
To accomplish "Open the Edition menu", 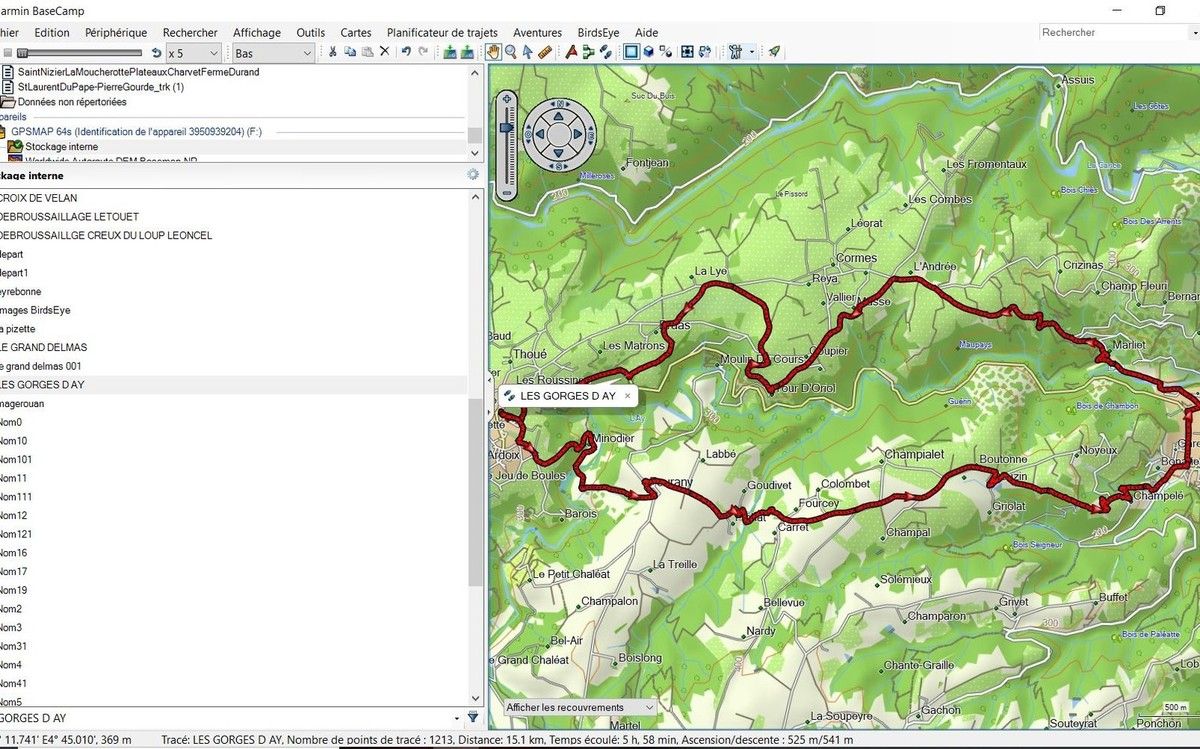I will 52,33.
